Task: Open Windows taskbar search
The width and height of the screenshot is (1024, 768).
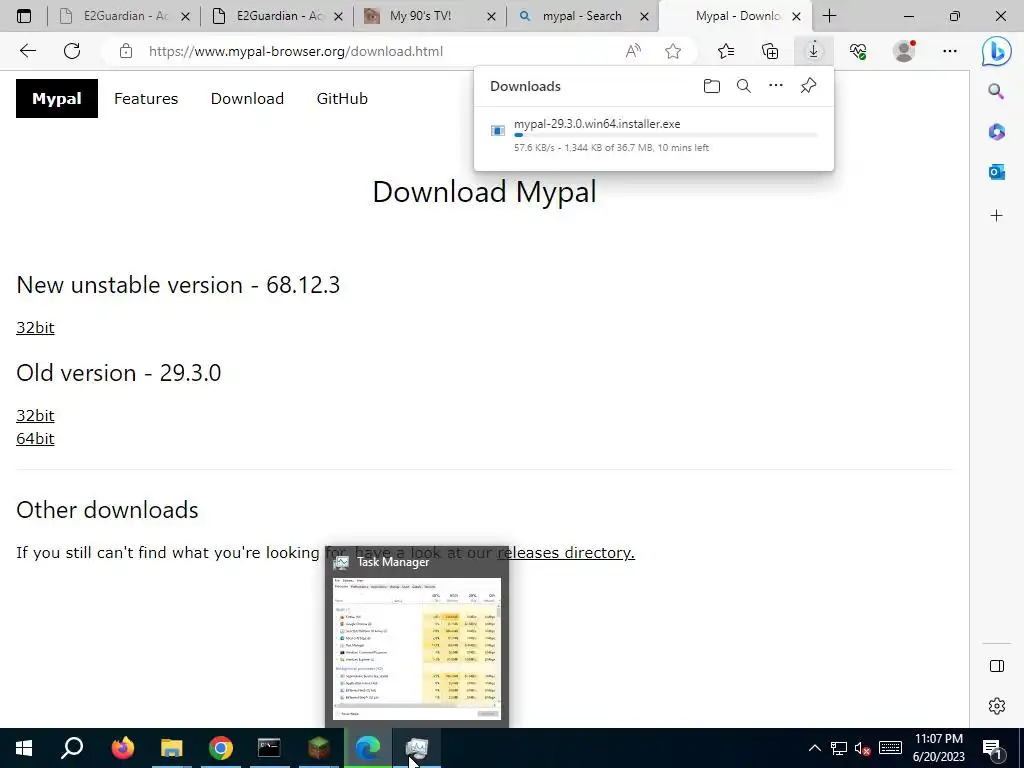Action: (72, 748)
